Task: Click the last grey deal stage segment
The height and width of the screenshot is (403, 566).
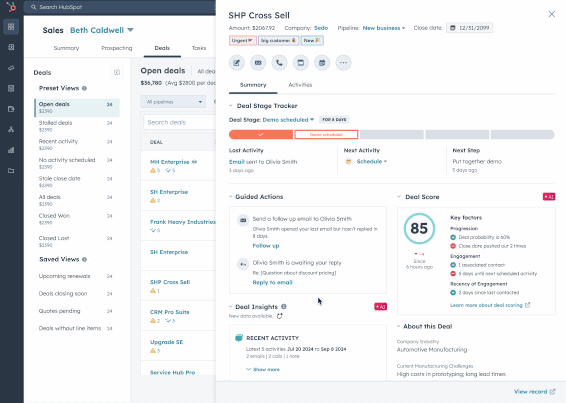Action: tap(522, 135)
